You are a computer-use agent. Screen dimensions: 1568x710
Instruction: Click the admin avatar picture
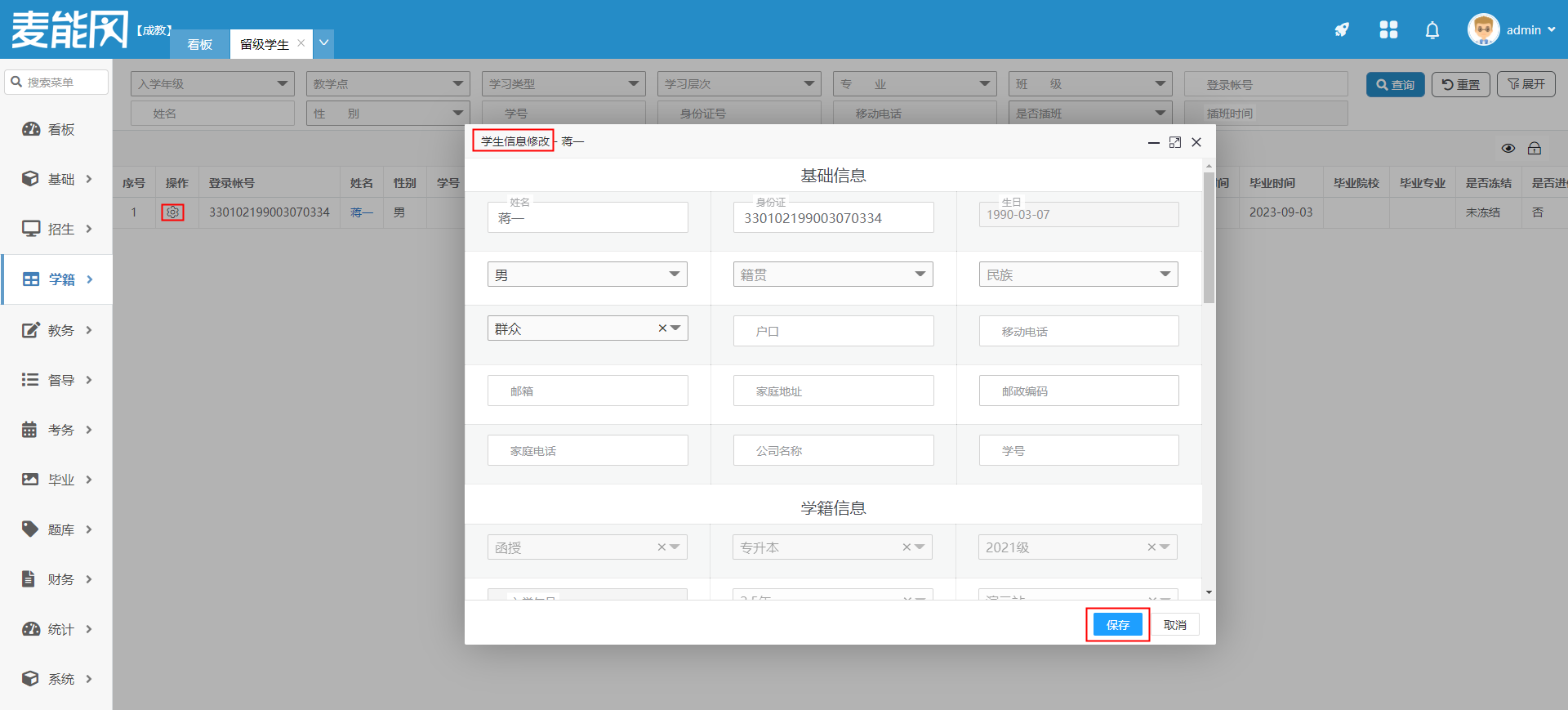[1483, 30]
